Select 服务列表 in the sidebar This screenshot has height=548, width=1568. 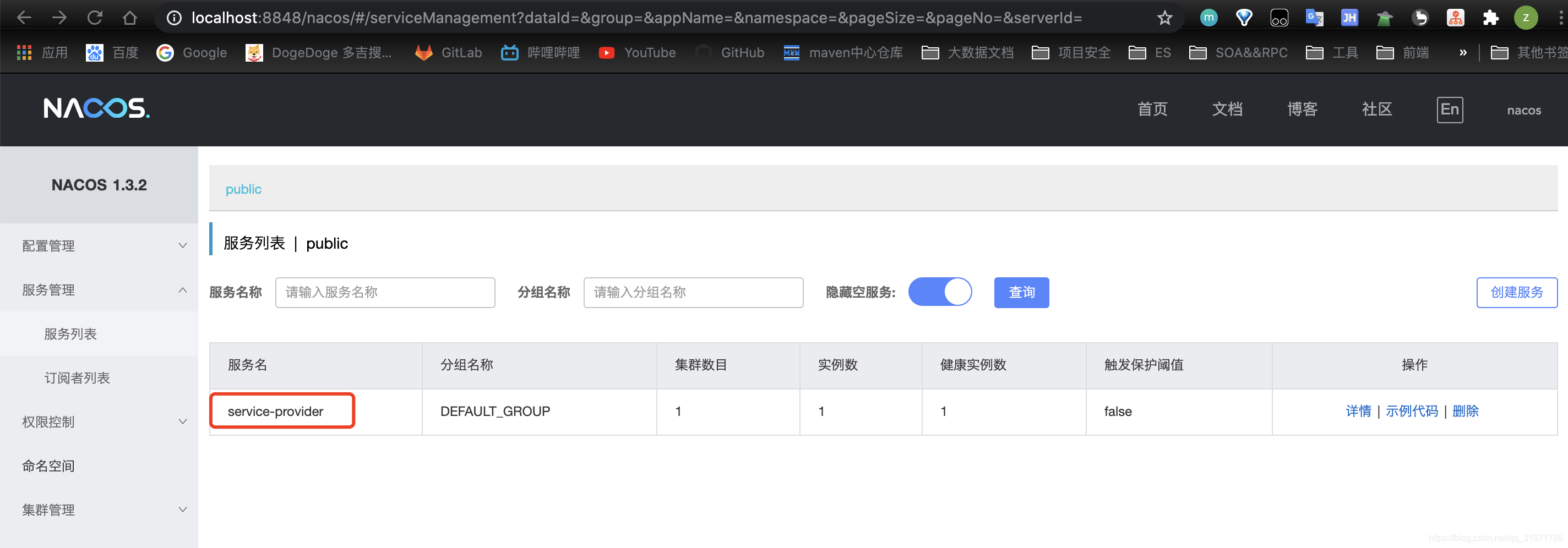[99, 333]
